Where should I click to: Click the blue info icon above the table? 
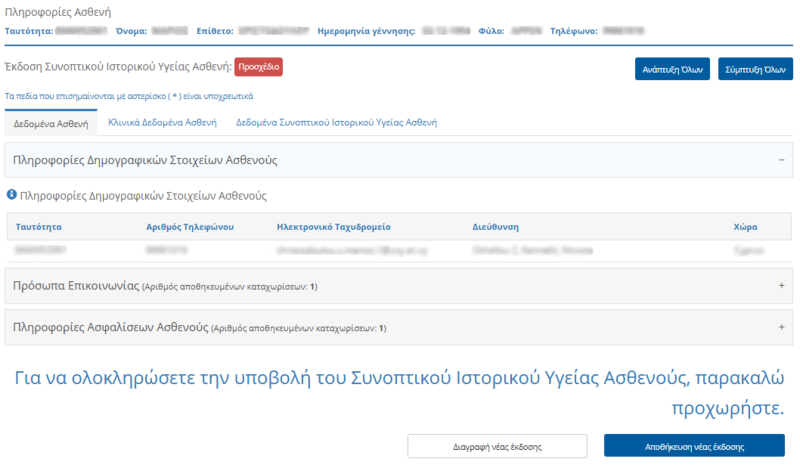click(11, 195)
